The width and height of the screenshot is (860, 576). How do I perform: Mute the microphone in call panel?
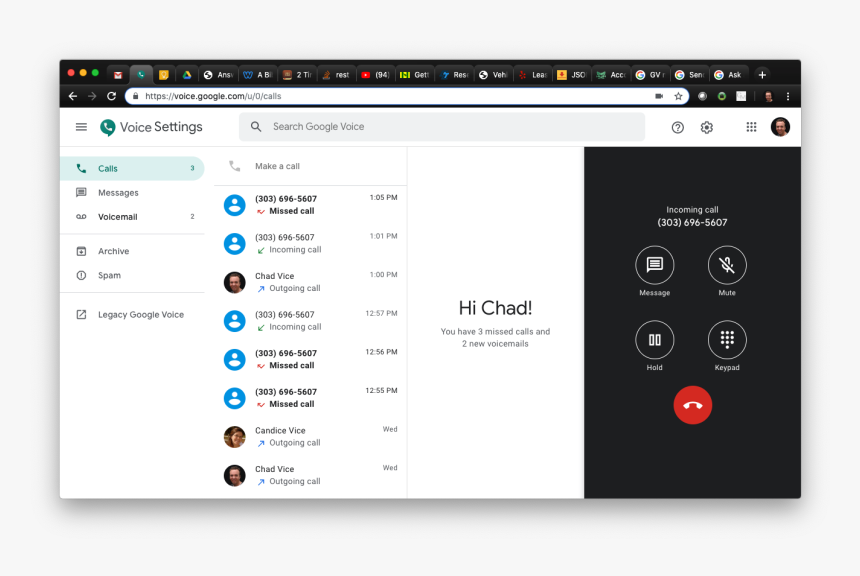pyautogui.click(x=727, y=265)
